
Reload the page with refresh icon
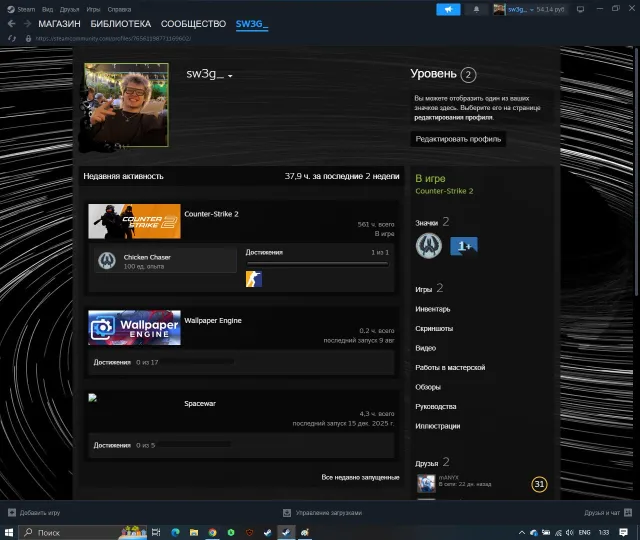pyautogui.click(x=12, y=38)
